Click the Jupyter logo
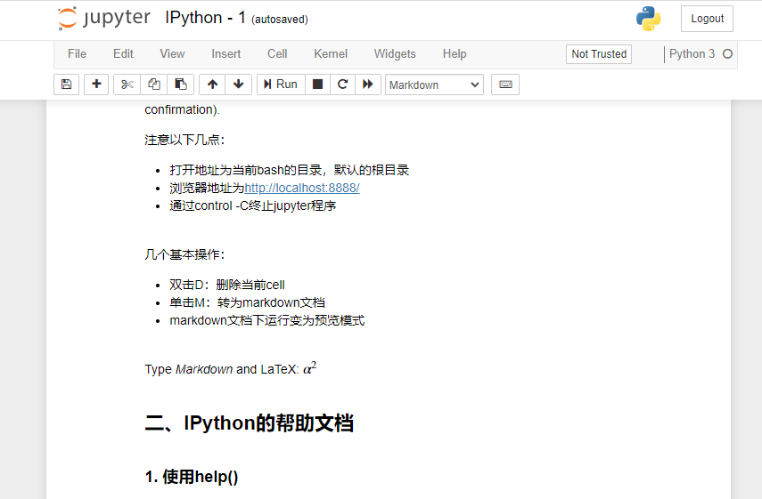Screen dimensions: 762x499 point(104,18)
